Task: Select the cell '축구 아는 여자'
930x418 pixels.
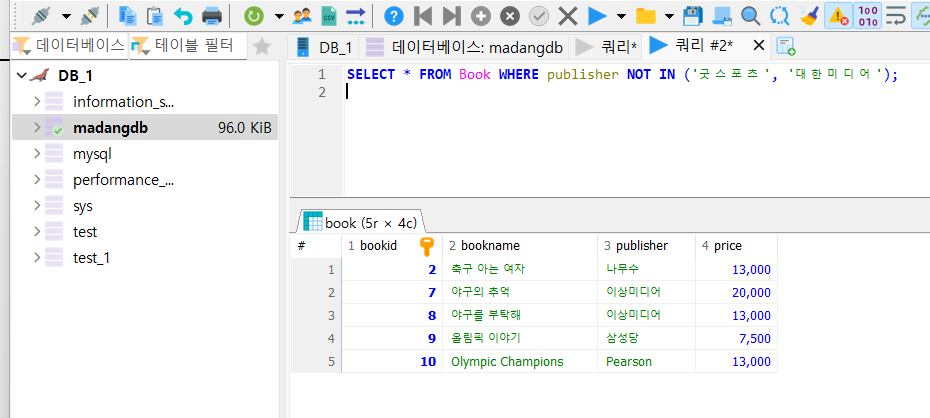Action: (520, 270)
